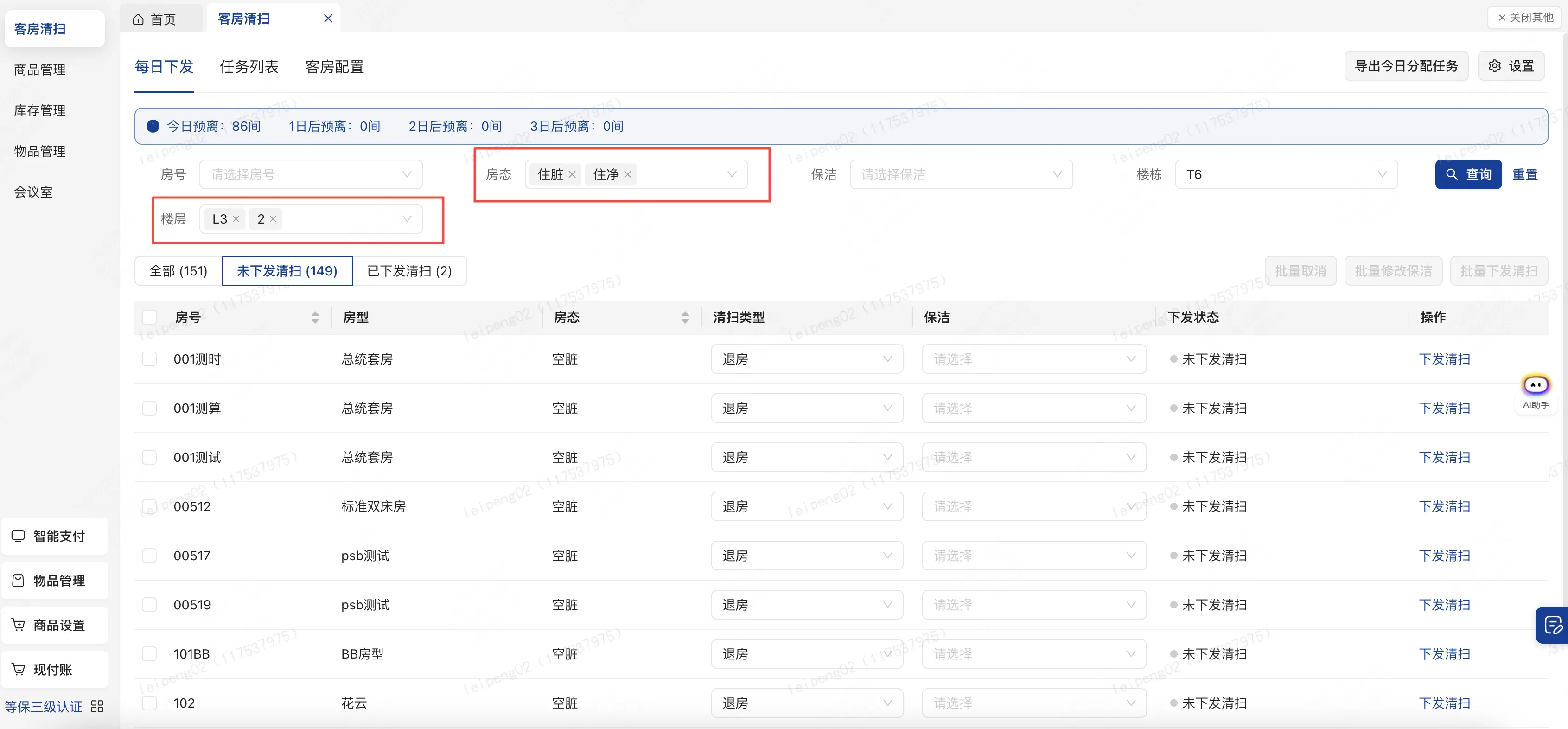Open the 房号 room number dropdown
The height and width of the screenshot is (729, 1568).
coord(311,175)
